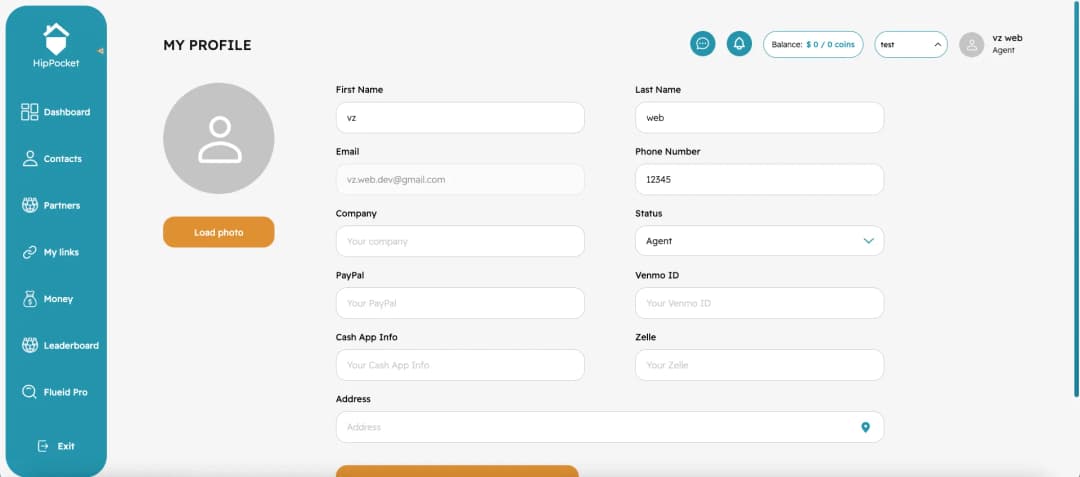Click the HipPocket house logo
This screenshot has width=1080, height=477.
pyautogui.click(x=56, y=39)
